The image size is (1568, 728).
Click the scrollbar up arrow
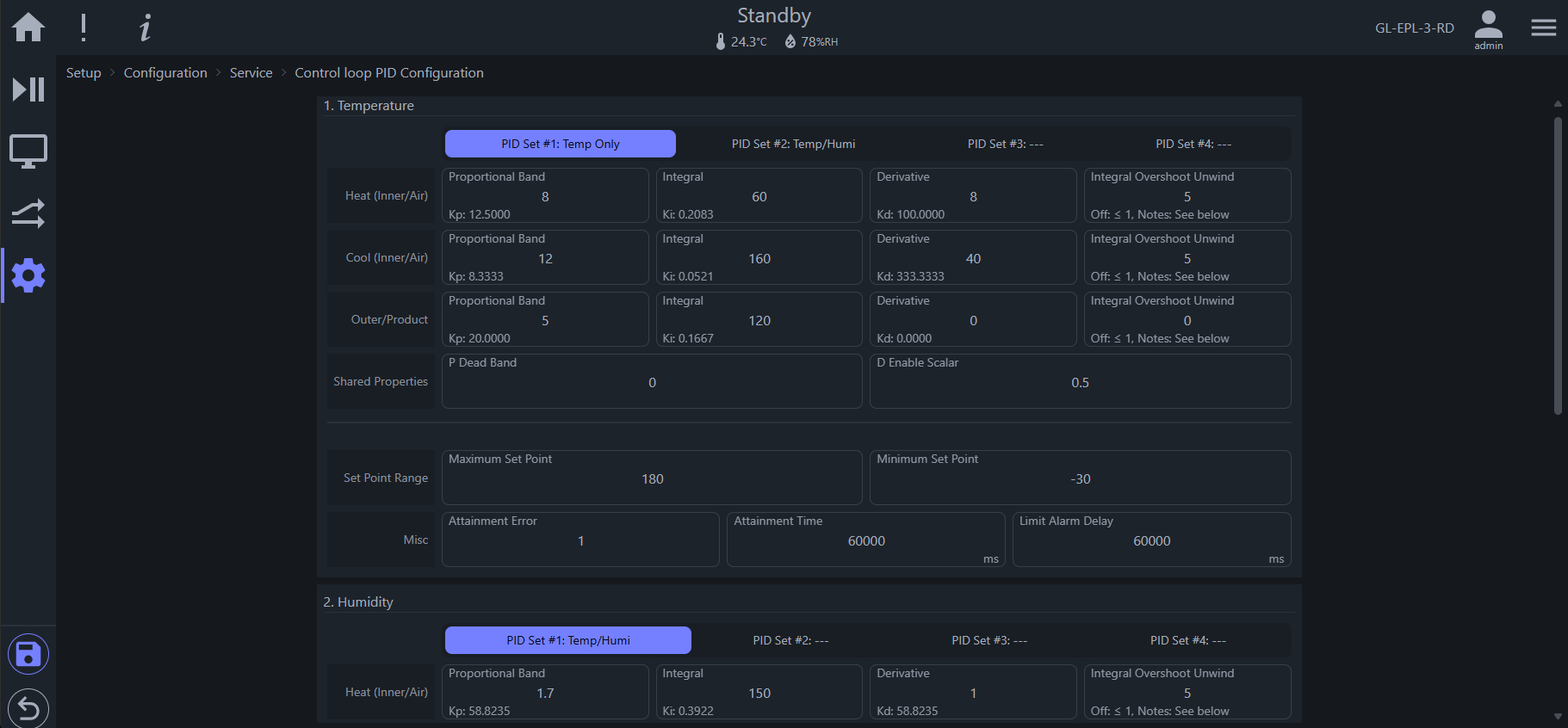click(x=1558, y=103)
